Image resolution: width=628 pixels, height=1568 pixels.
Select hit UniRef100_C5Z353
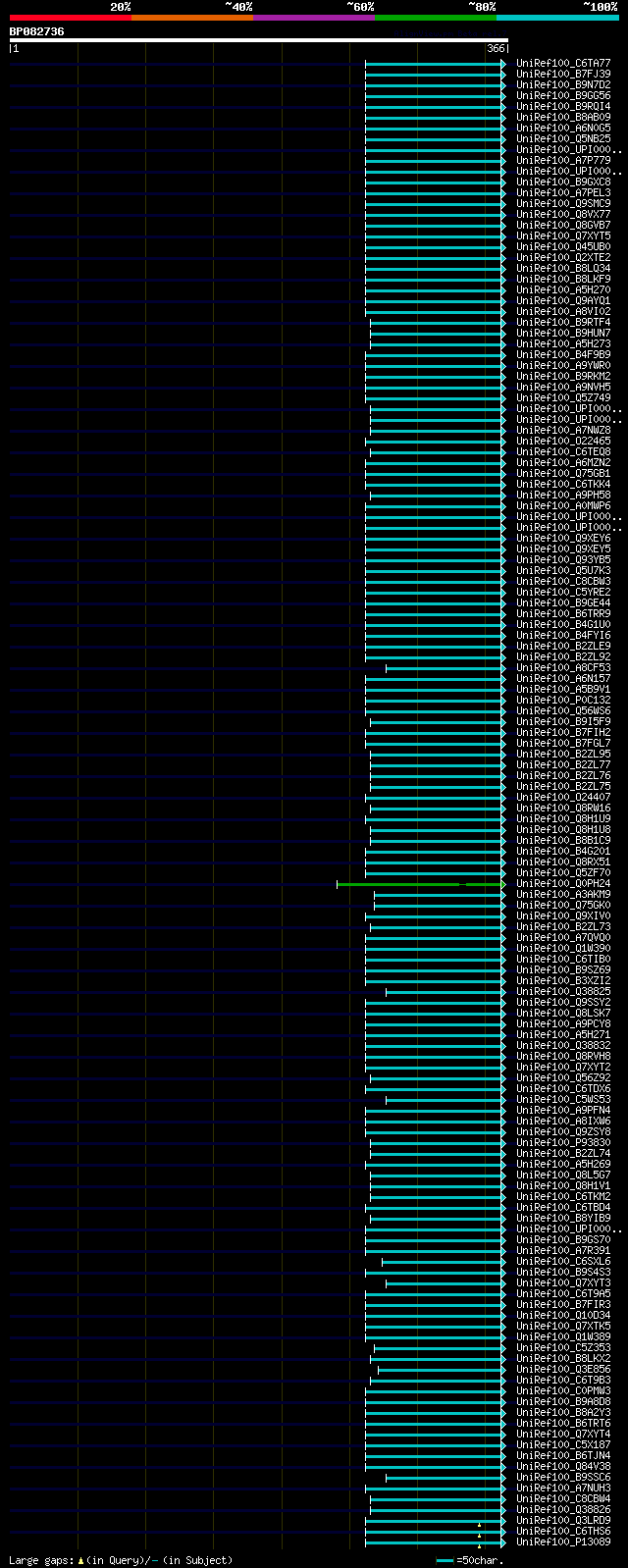[563, 1348]
